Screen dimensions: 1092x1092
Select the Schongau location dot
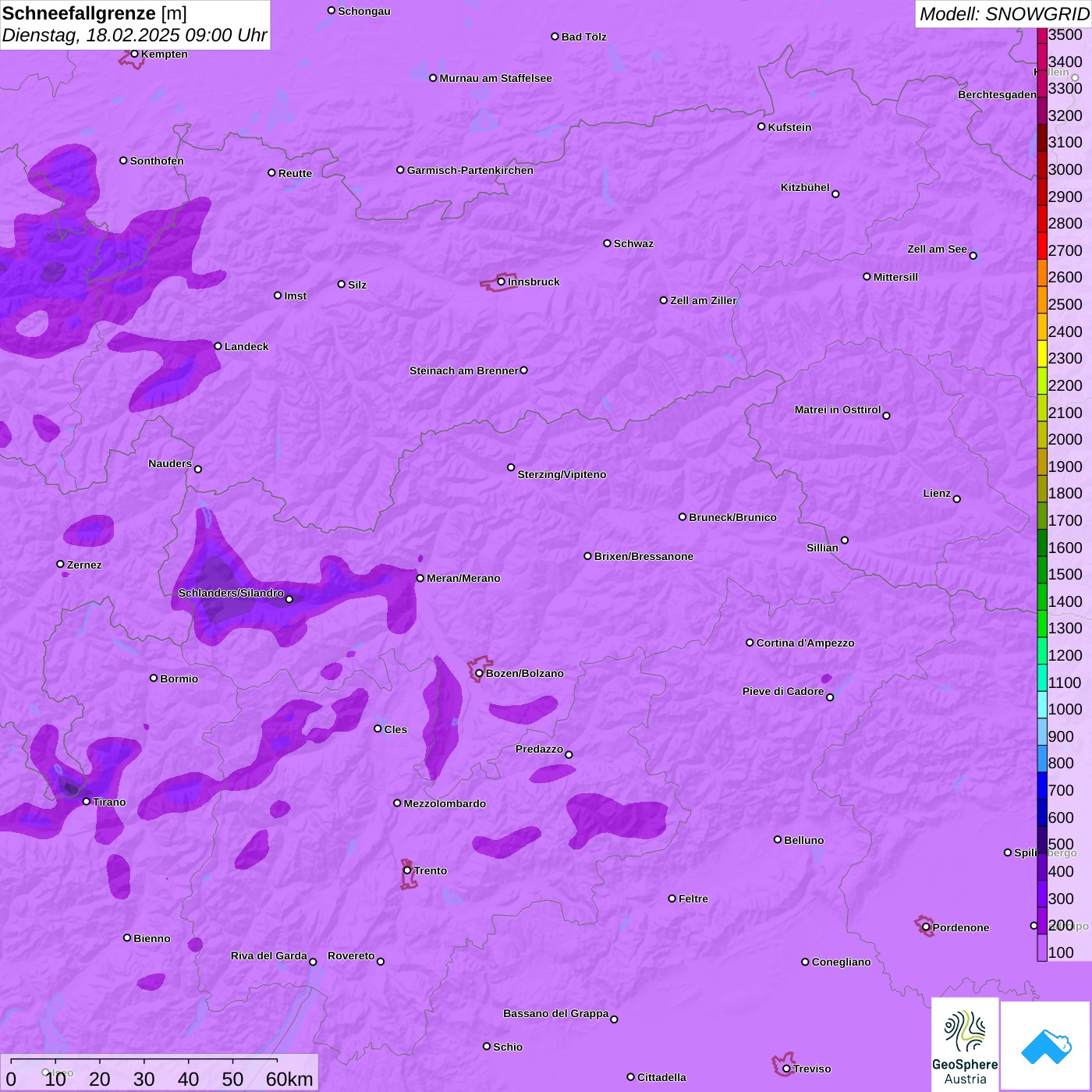click(331, 10)
